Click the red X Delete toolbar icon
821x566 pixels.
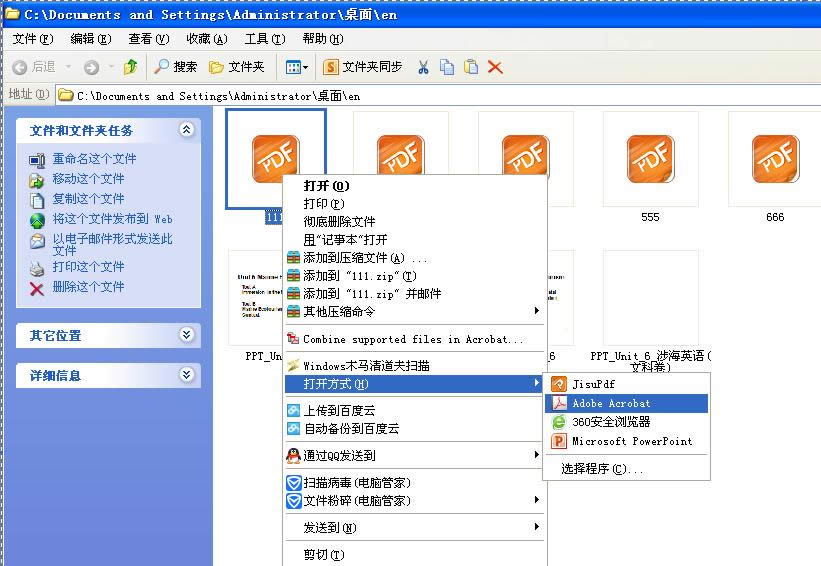point(495,67)
